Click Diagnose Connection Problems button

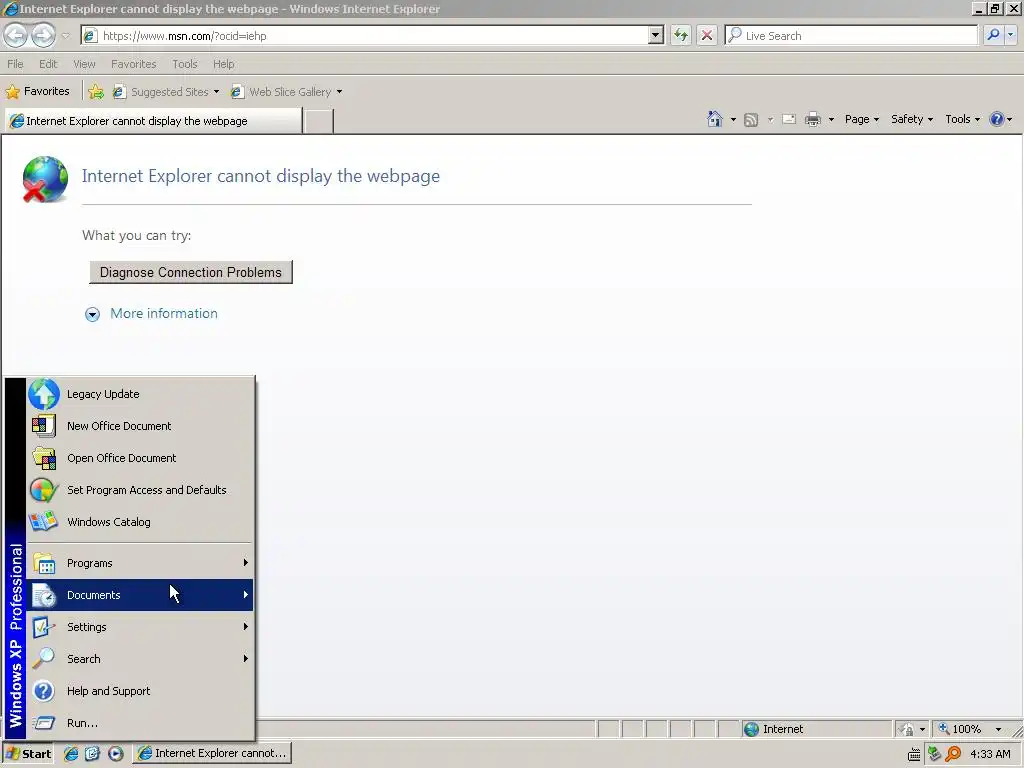pyautogui.click(x=191, y=272)
